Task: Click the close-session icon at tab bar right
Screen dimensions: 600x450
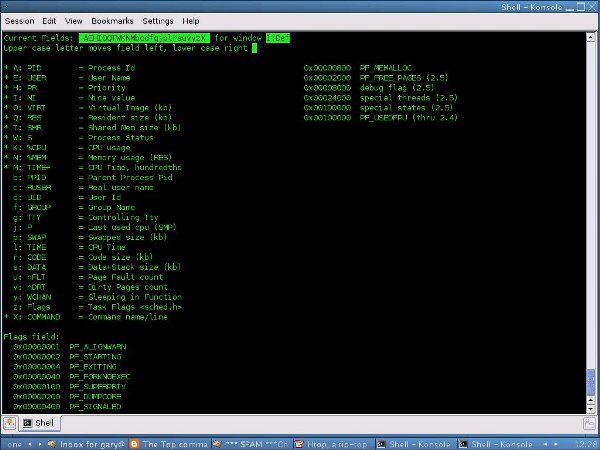Action: pyautogui.click(x=589, y=423)
